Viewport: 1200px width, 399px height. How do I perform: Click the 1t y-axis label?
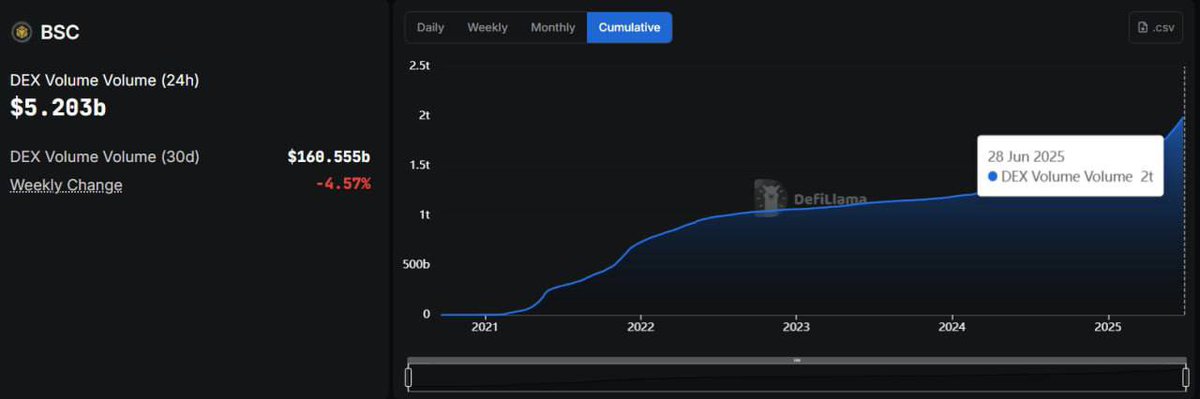(x=424, y=215)
